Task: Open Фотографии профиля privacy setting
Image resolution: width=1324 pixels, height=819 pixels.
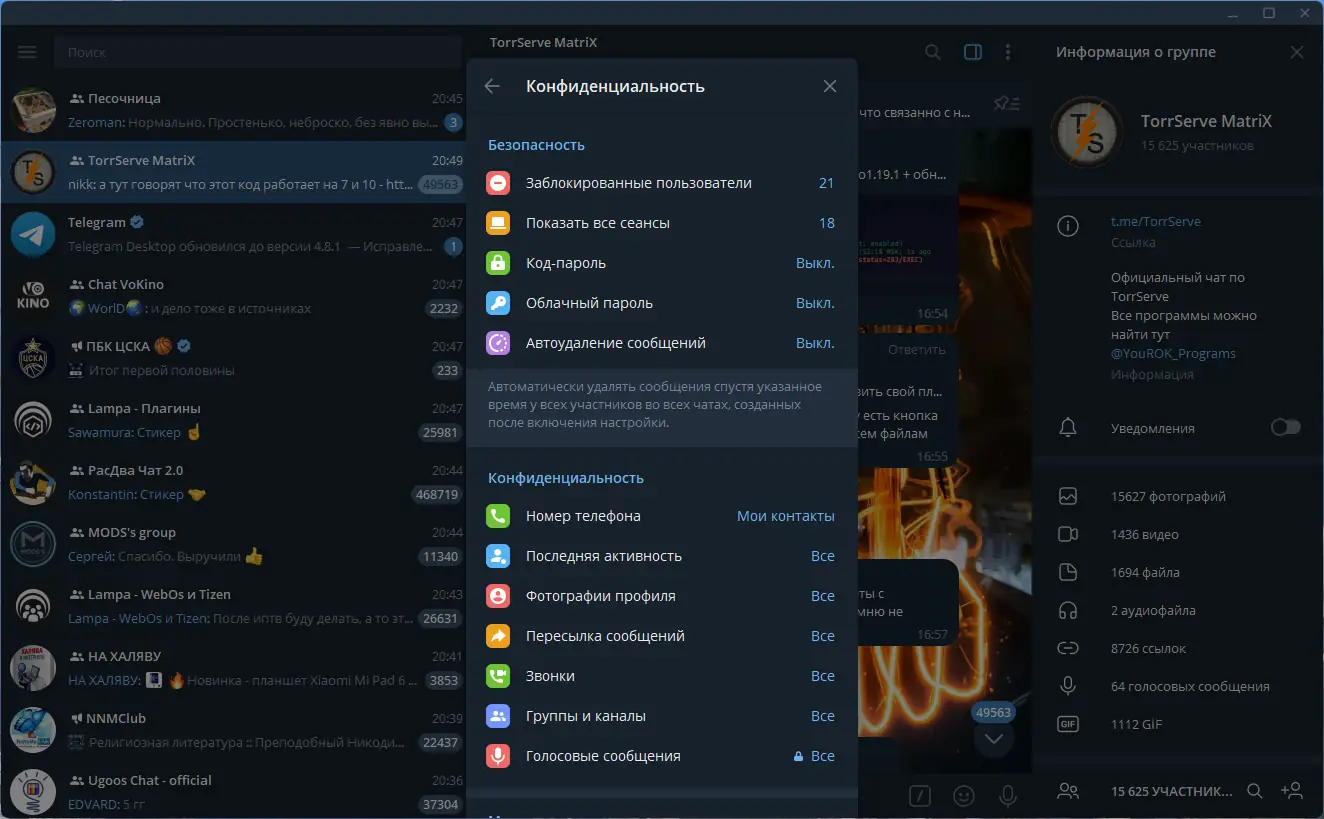Action: (661, 596)
